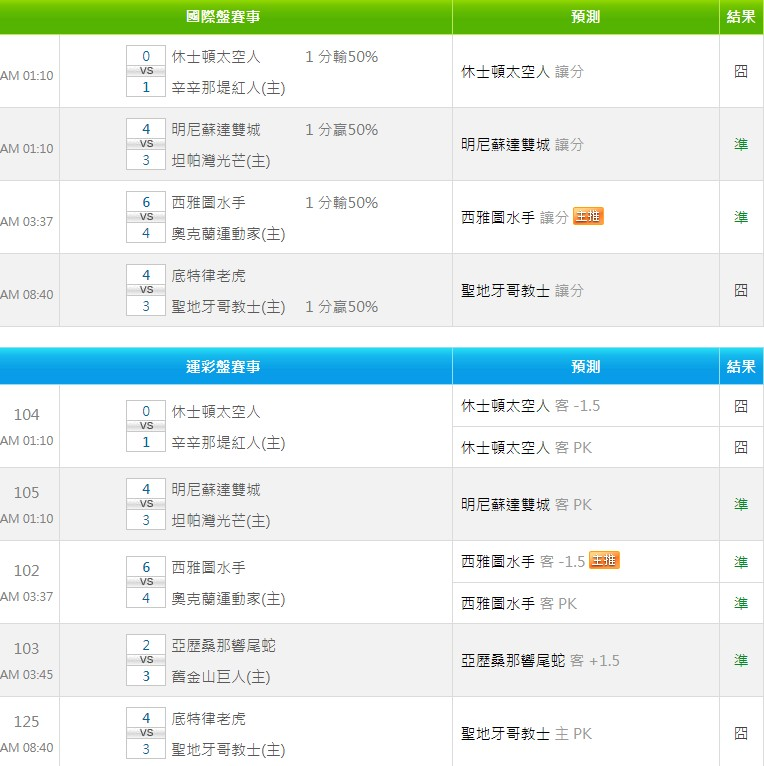The width and height of the screenshot is (764, 766).
Task: Click 聖地牙哥教士(主) in the 國際盤 match list
Action: [228, 307]
